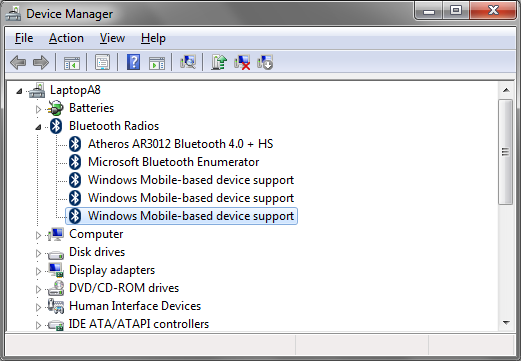Screen dimensions: 521x361
Task: Select the LaptopA8 root label
Action: point(75,90)
